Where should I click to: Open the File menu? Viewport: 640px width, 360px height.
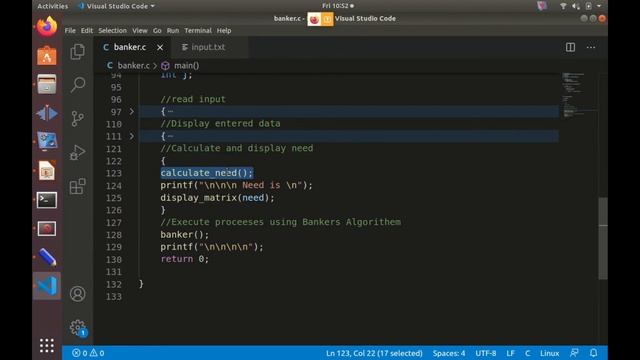click(70, 31)
